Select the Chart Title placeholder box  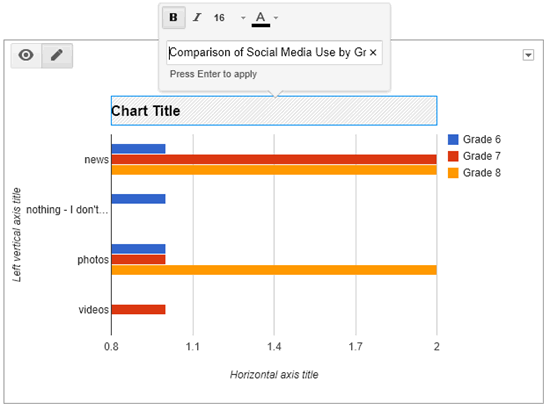pos(274,111)
